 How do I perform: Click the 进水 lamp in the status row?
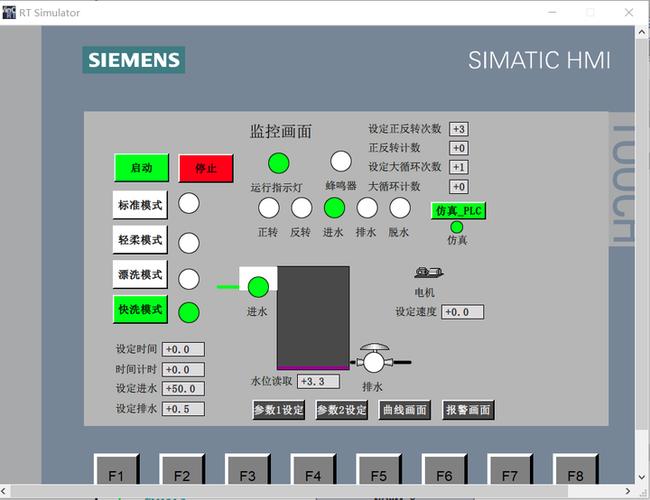pyautogui.click(x=334, y=208)
